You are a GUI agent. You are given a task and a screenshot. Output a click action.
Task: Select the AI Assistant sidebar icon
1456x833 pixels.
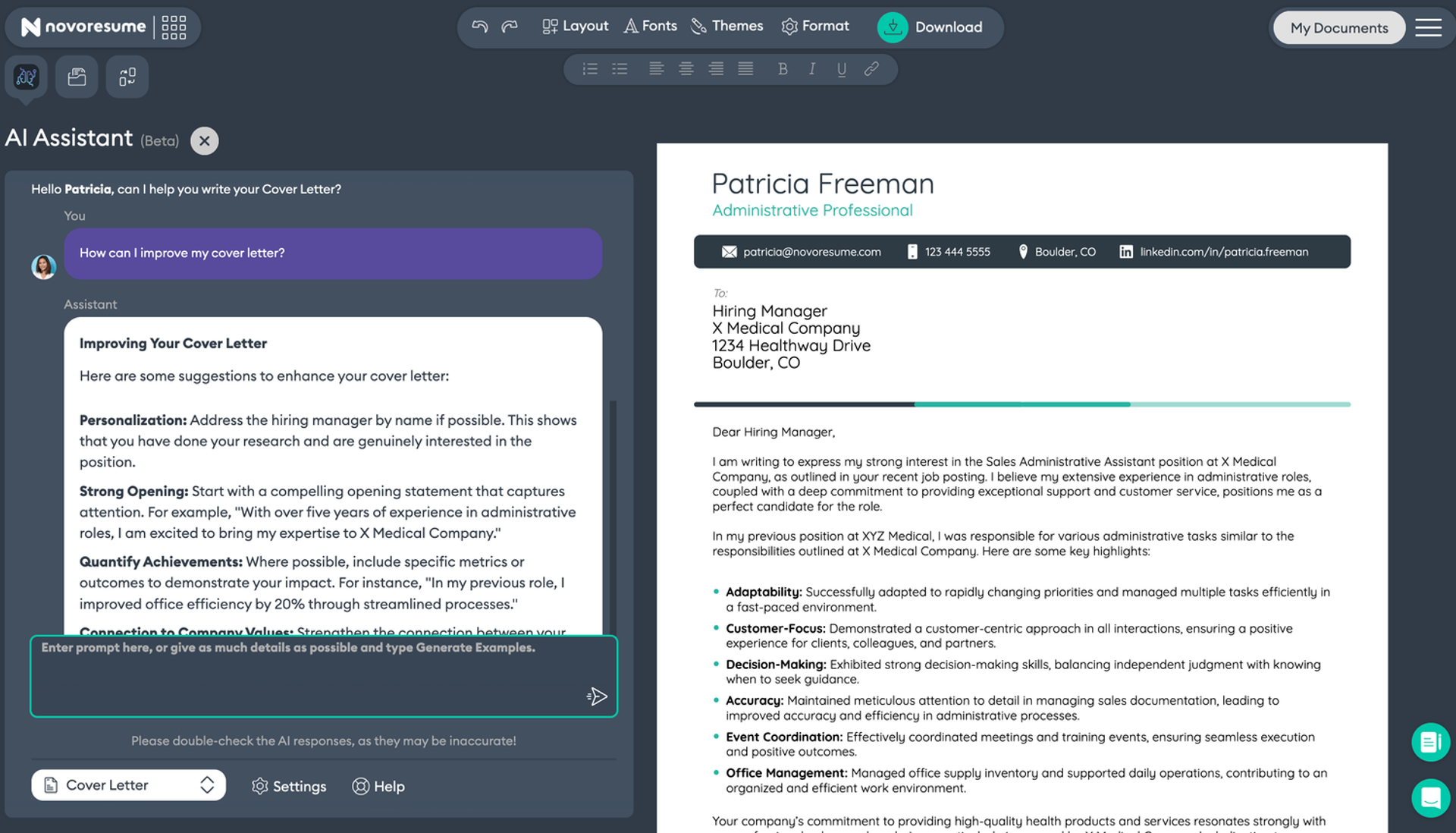pyautogui.click(x=27, y=77)
